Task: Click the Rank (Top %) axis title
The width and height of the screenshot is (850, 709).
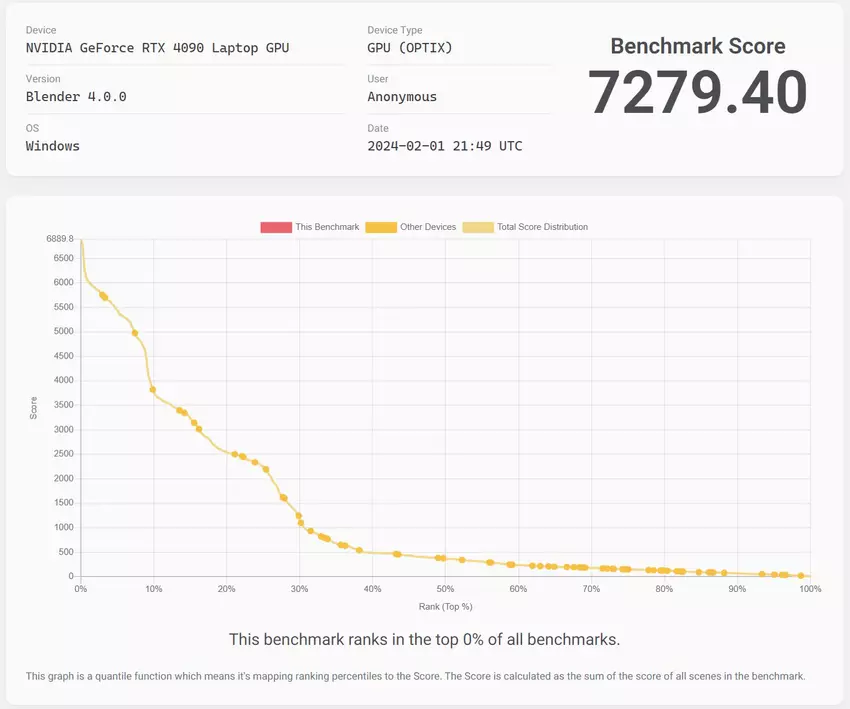Action: tap(445, 607)
